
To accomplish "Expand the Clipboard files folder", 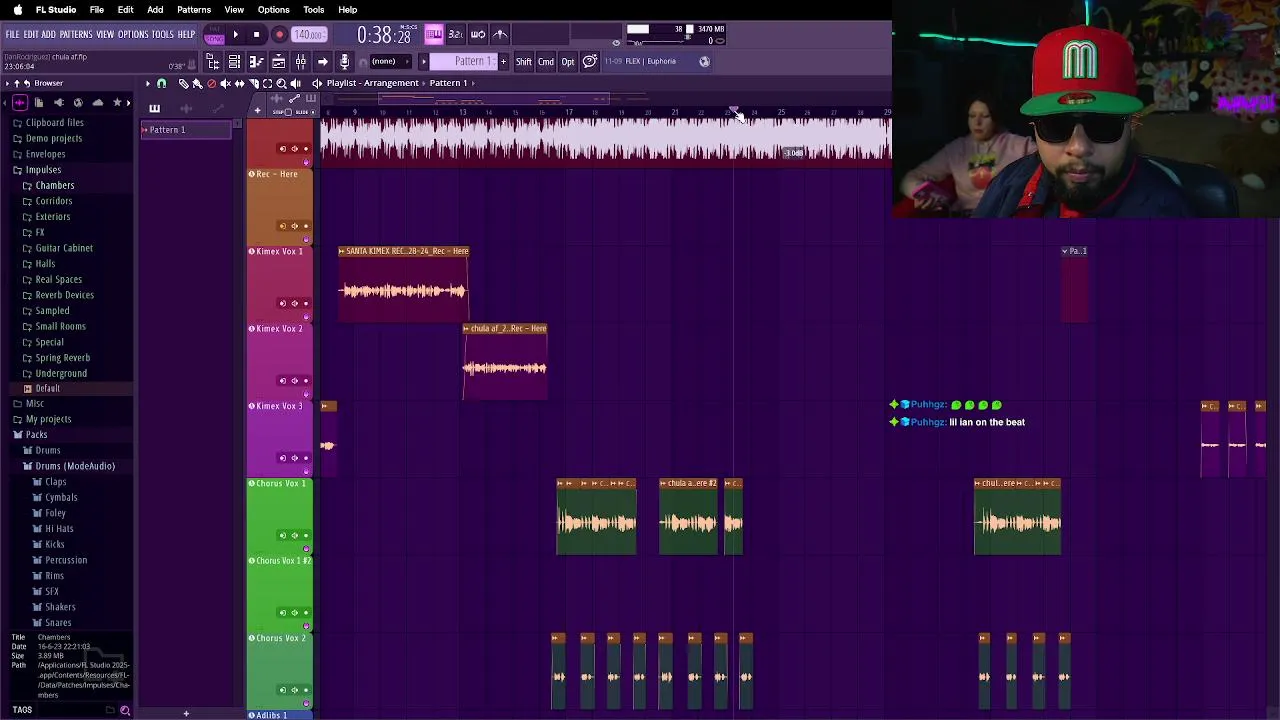I will pyautogui.click(x=54, y=122).
